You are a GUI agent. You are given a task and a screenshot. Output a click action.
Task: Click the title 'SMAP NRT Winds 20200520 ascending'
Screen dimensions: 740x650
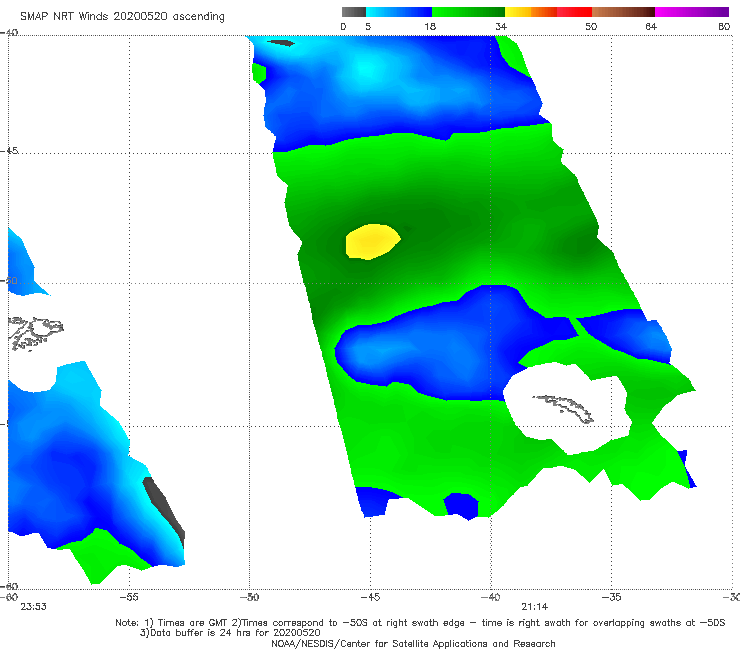coord(122,17)
